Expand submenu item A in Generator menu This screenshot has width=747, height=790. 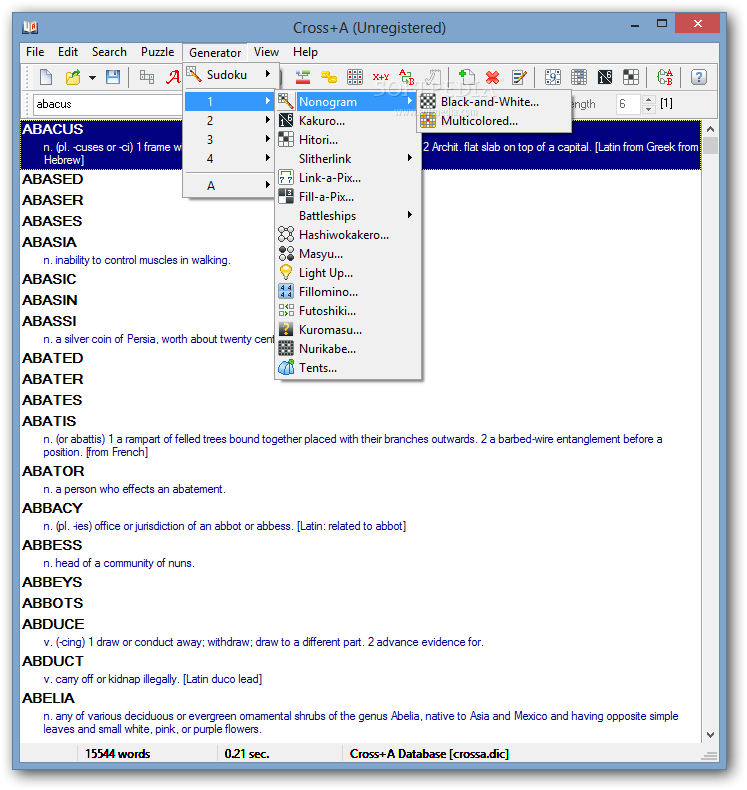(229, 185)
